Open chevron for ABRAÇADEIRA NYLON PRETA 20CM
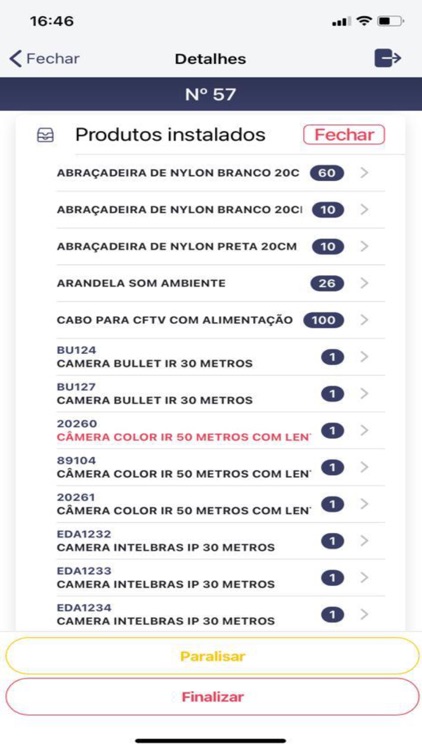The height and width of the screenshot is (750, 422). click(x=365, y=246)
